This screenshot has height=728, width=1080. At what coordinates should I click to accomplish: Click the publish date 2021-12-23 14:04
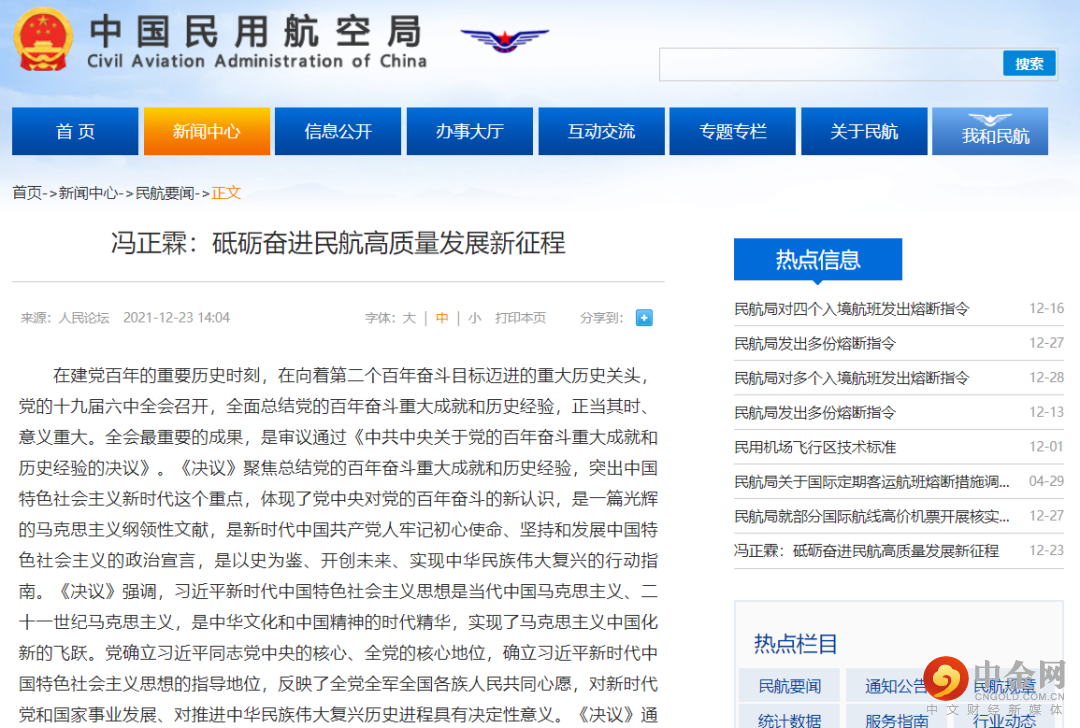tap(176, 318)
